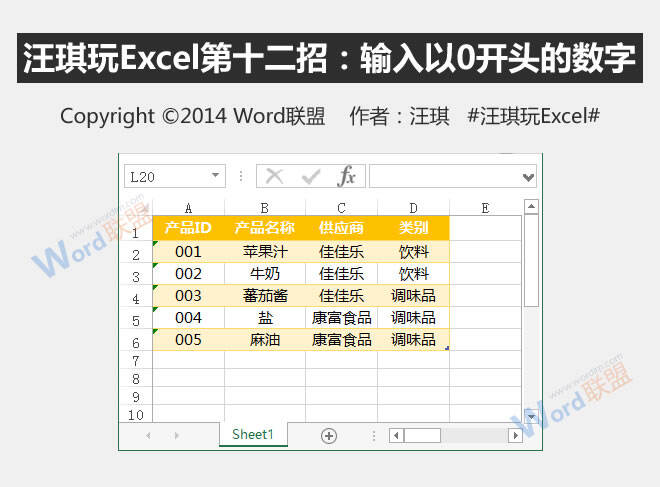This screenshot has width=660, height=487.
Task: Select row 3 header
Action: click(136, 274)
